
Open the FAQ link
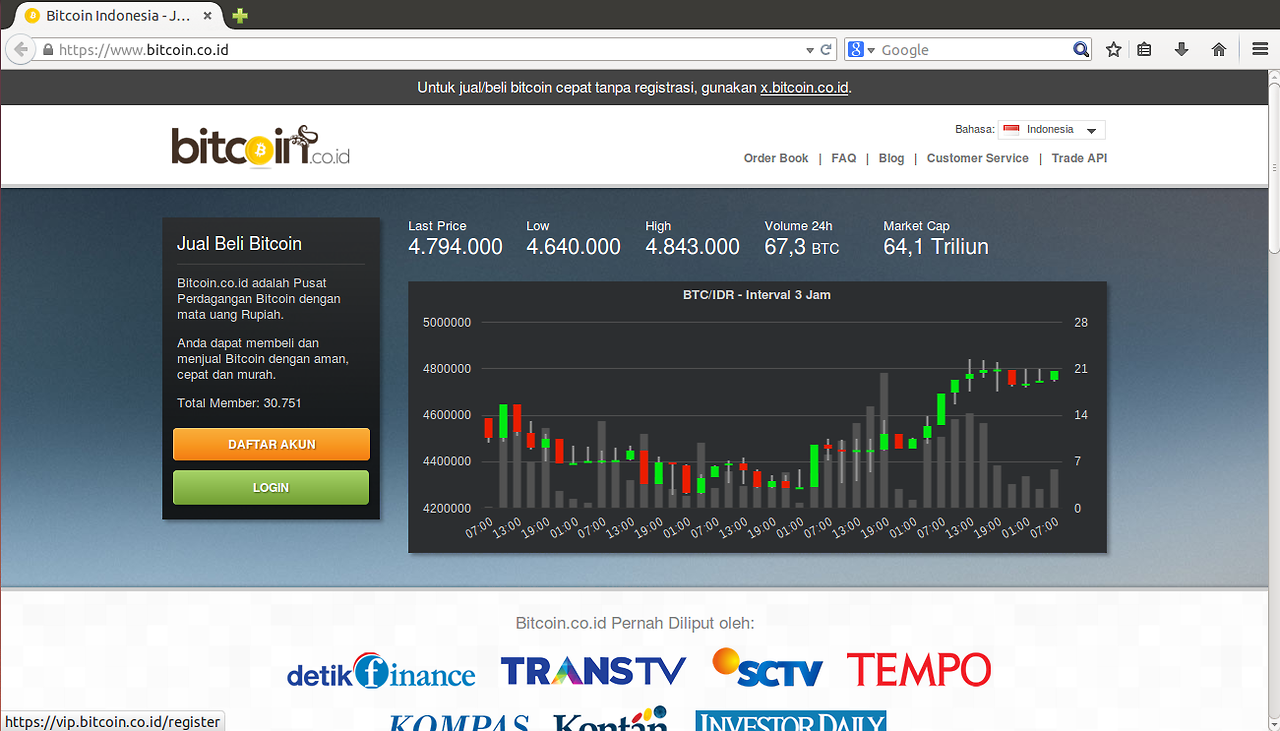tap(844, 158)
